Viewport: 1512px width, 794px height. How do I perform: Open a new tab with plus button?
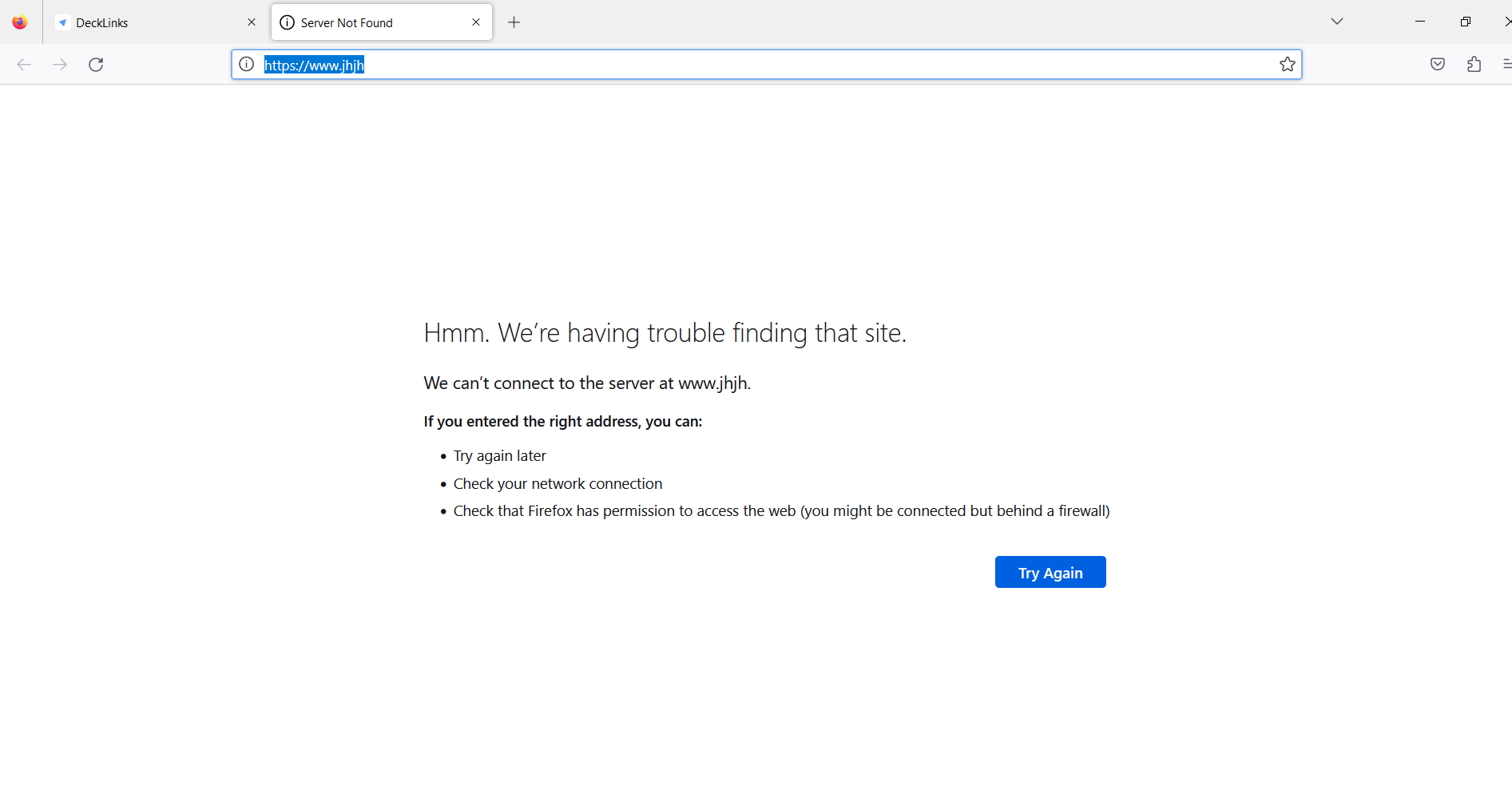tap(514, 22)
